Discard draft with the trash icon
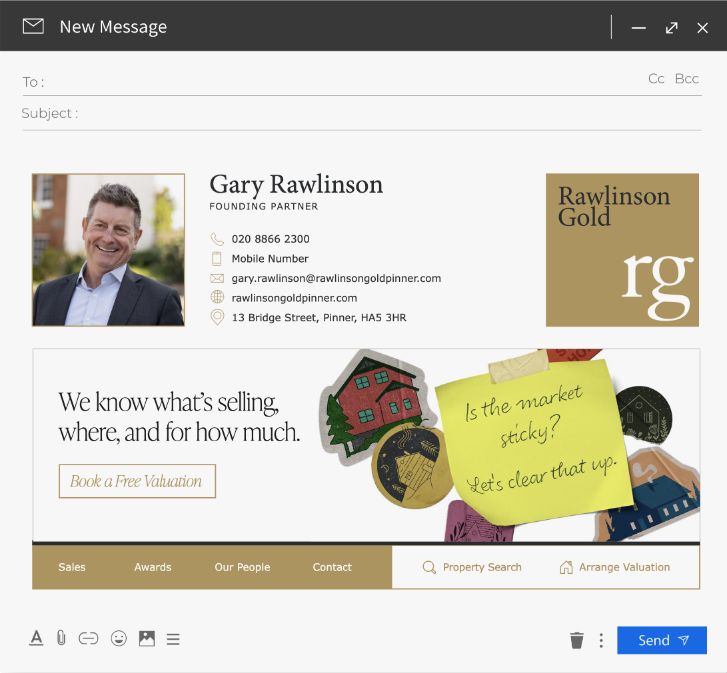 (x=577, y=640)
